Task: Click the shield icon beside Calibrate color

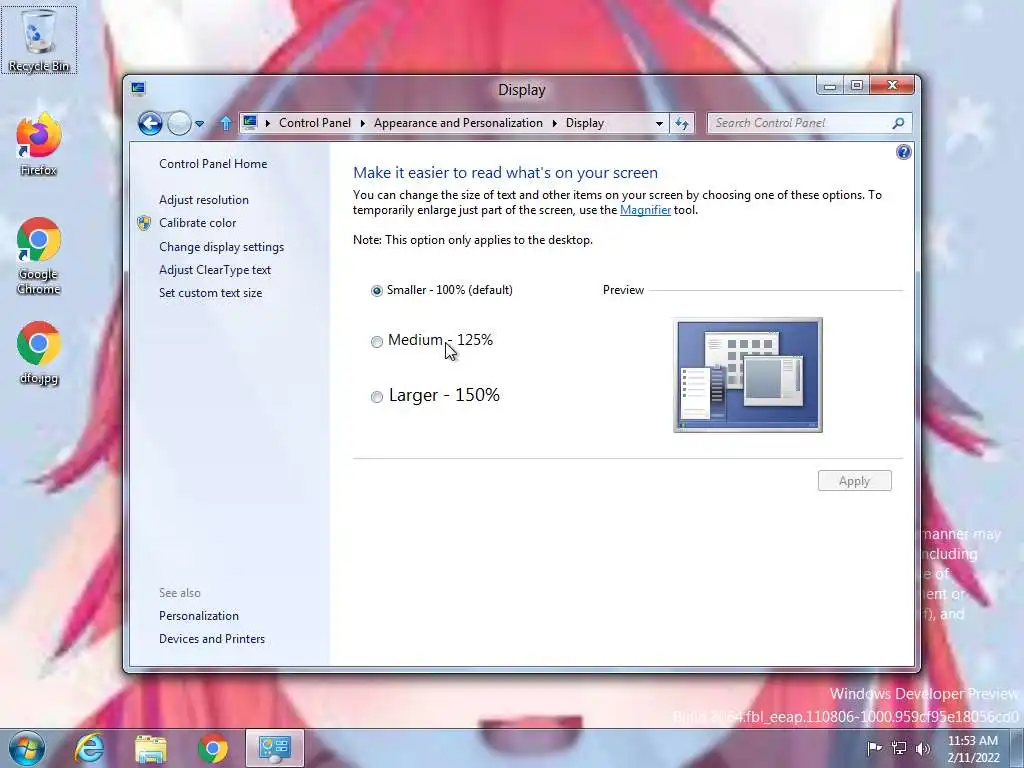Action: (x=144, y=223)
